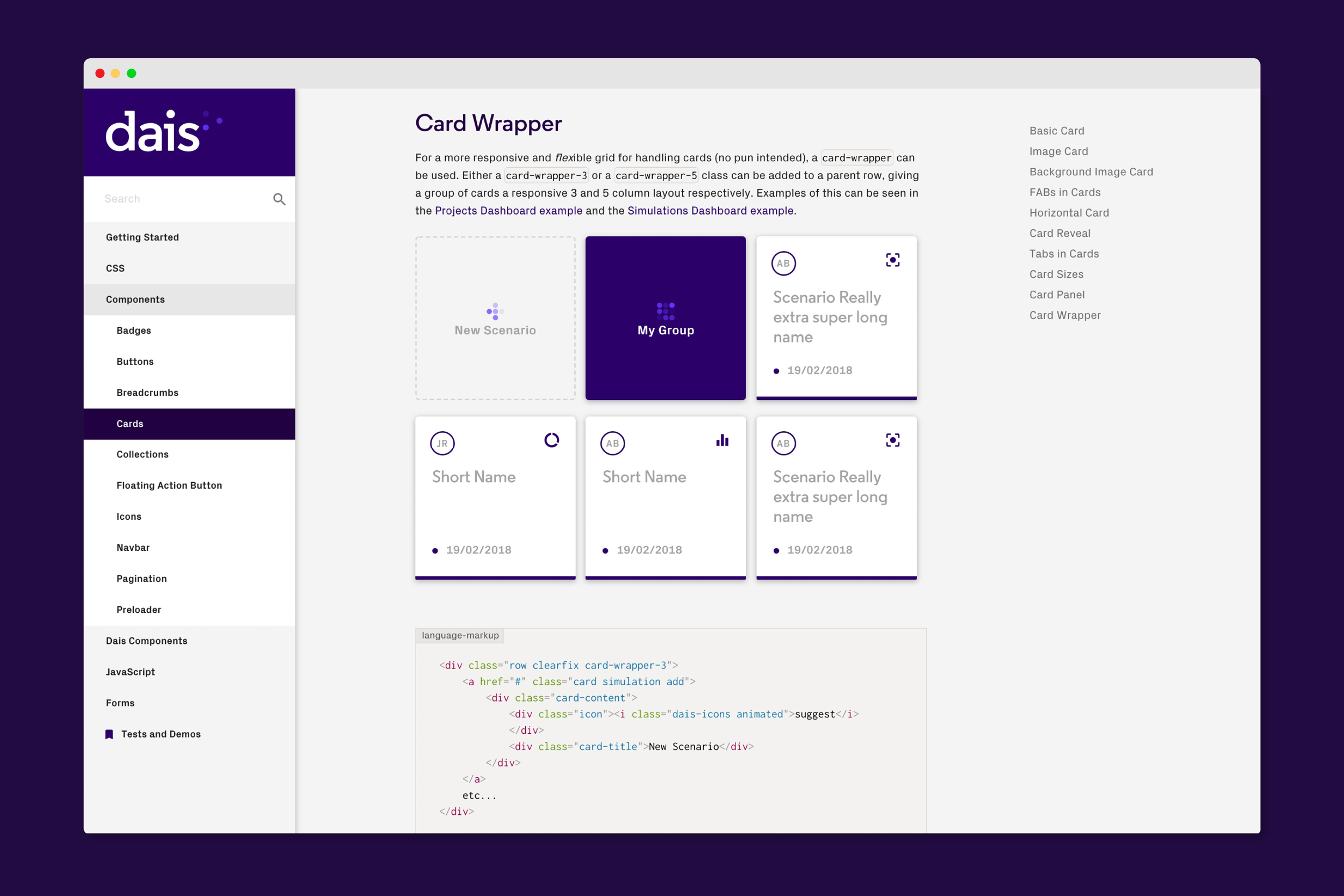Open the Buttons sidebar item
Viewport: 1344px width, 896px height.
tap(135, 362)
